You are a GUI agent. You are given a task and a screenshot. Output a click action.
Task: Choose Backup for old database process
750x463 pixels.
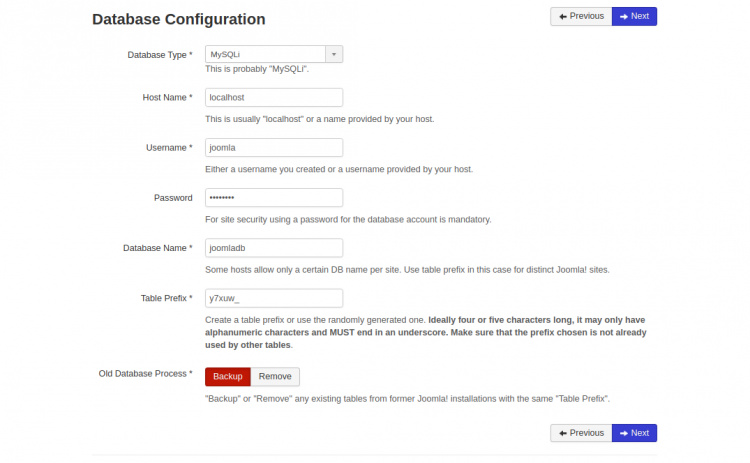tap(227, 376)
